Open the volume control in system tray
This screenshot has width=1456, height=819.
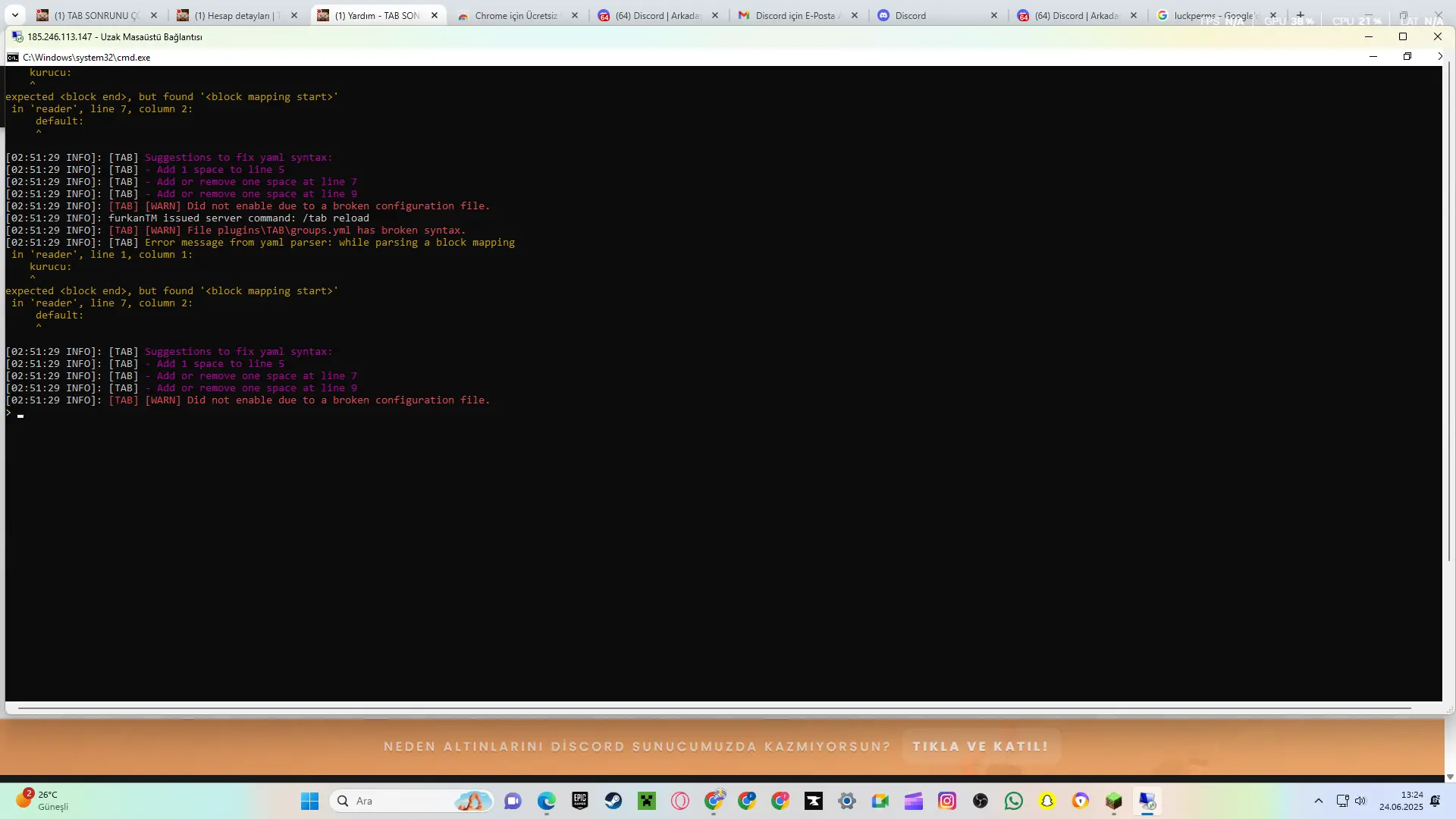click(1360, 801)
